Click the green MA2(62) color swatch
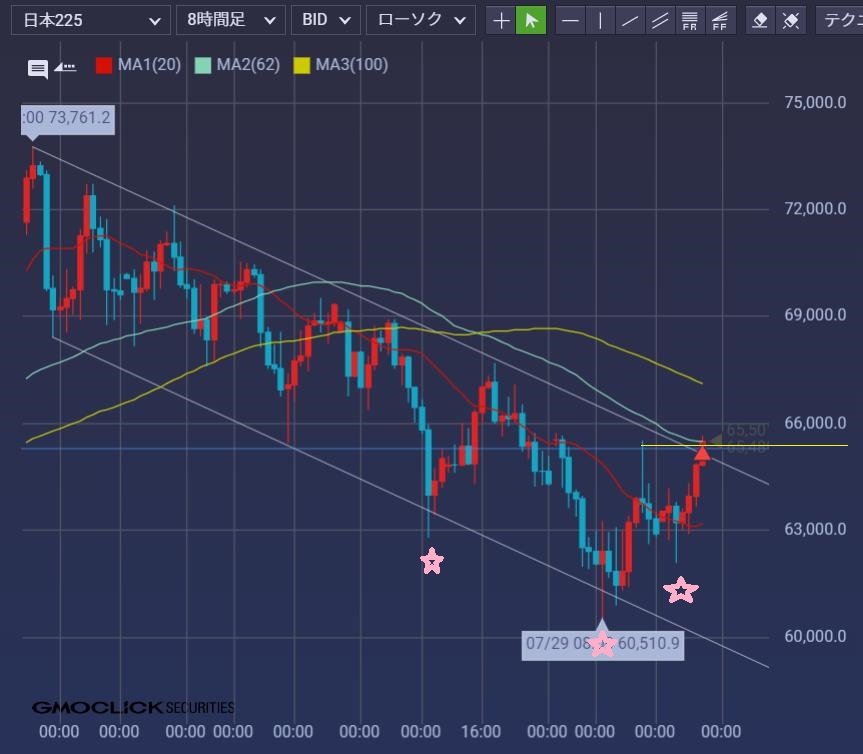This screenshot has width=863, height=754. (203, 65)
